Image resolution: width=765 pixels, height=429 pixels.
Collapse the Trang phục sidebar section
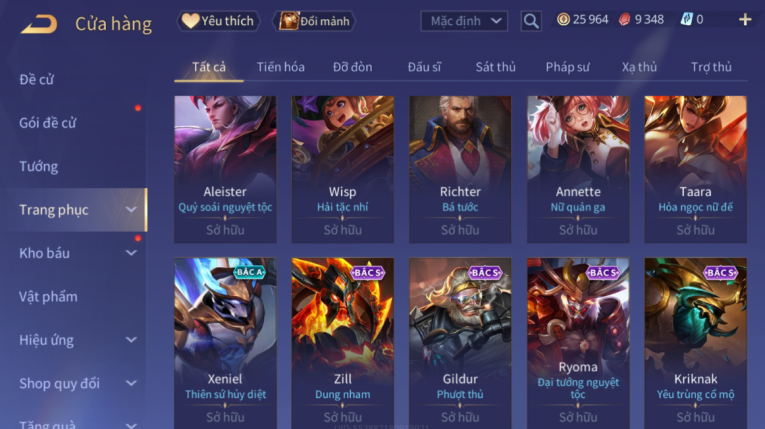(x=131, y=209)
